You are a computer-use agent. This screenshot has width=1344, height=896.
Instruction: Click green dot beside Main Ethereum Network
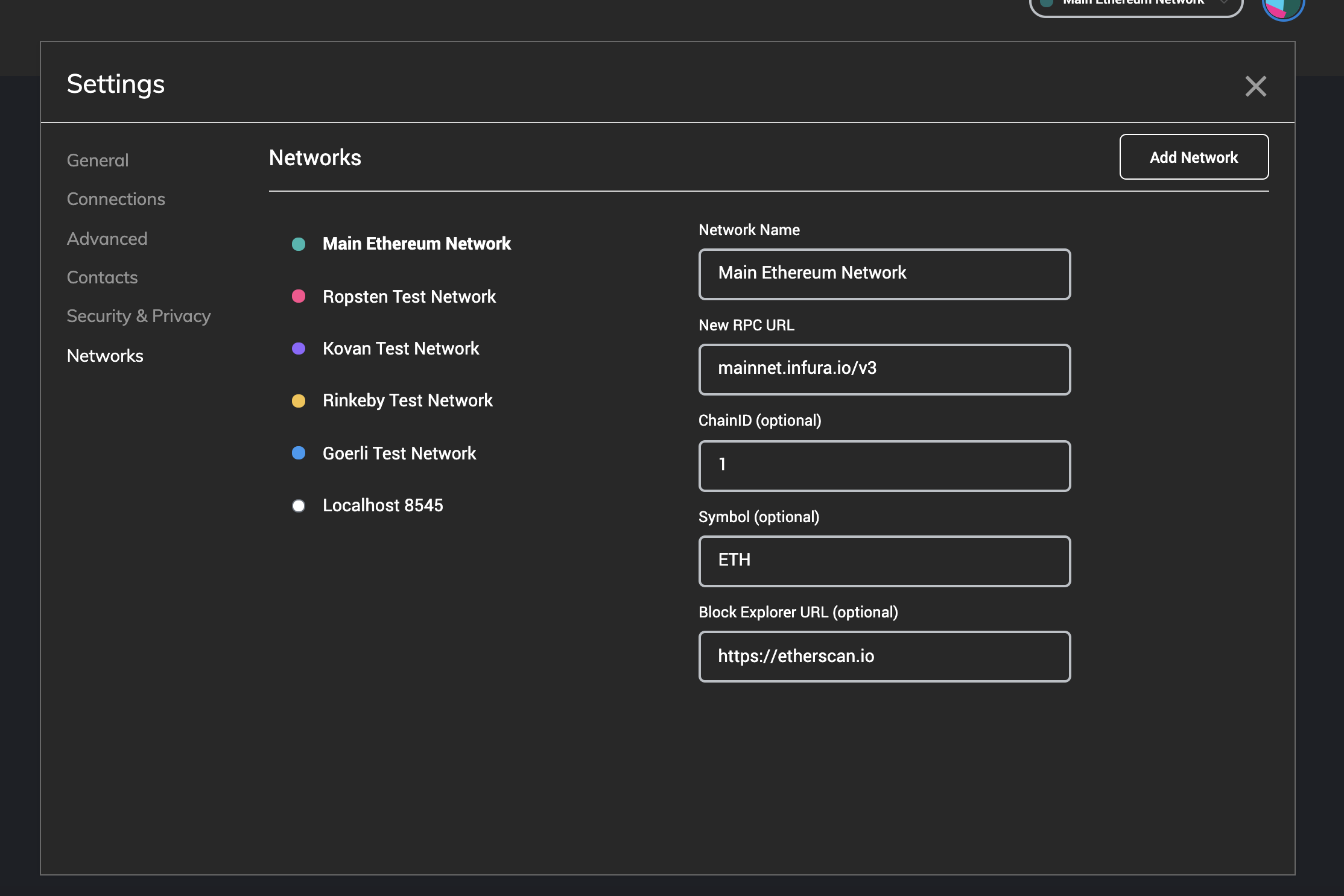(299, 244)
